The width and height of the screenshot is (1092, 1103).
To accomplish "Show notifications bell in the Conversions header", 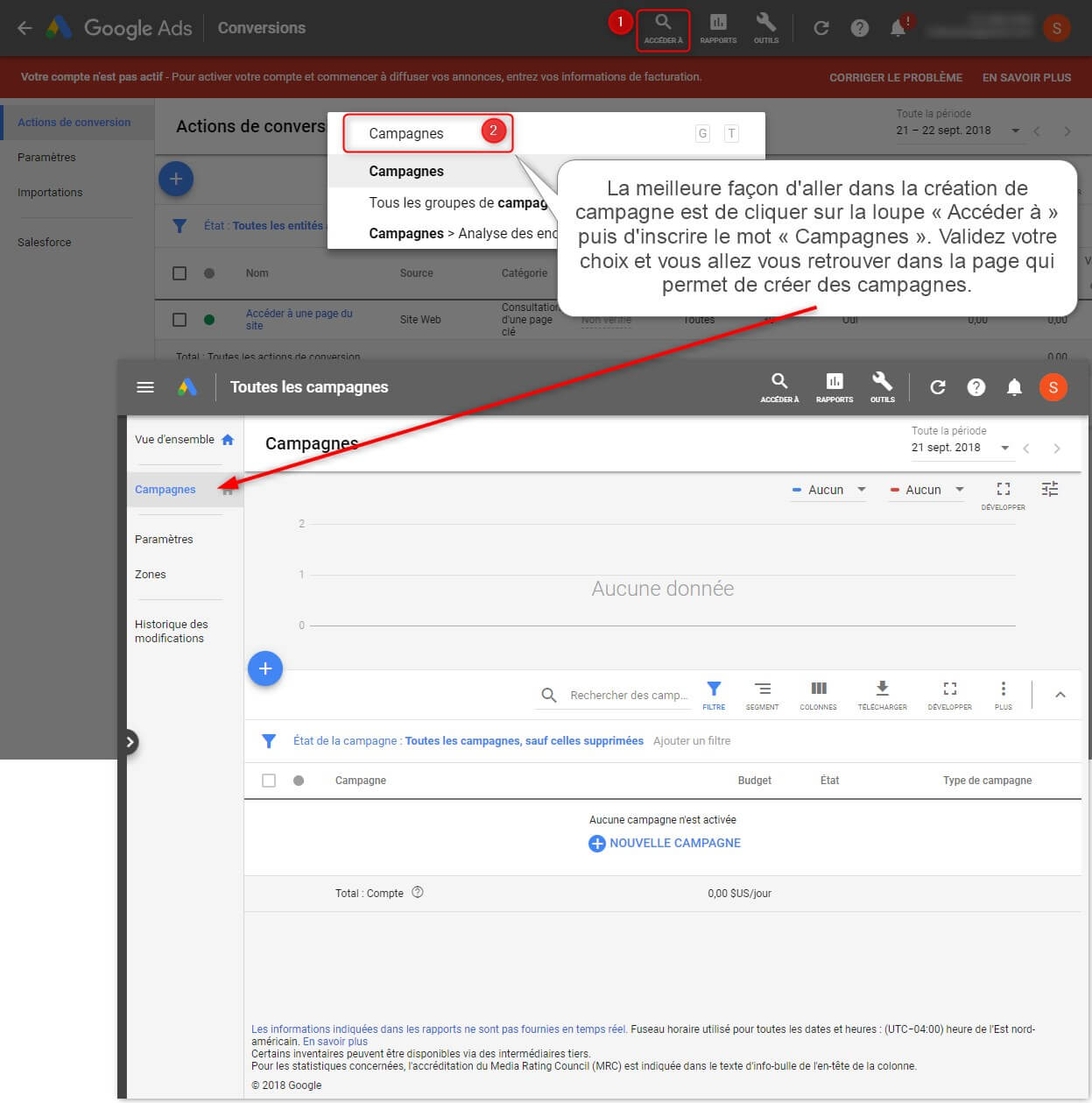I will [898, 28].
